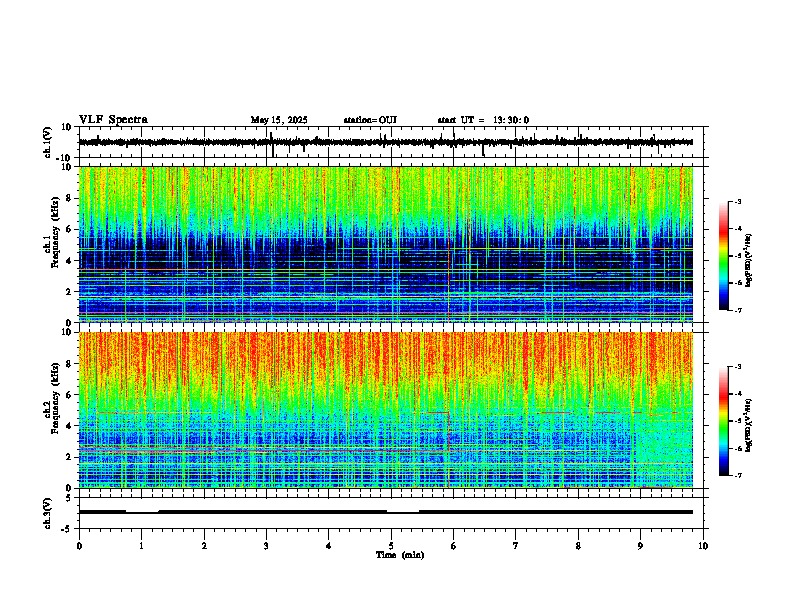This screenshot has width=792, height=612.
Task: Click the ch.2 color bar log(PSD) units label
Action: (749, 426)
